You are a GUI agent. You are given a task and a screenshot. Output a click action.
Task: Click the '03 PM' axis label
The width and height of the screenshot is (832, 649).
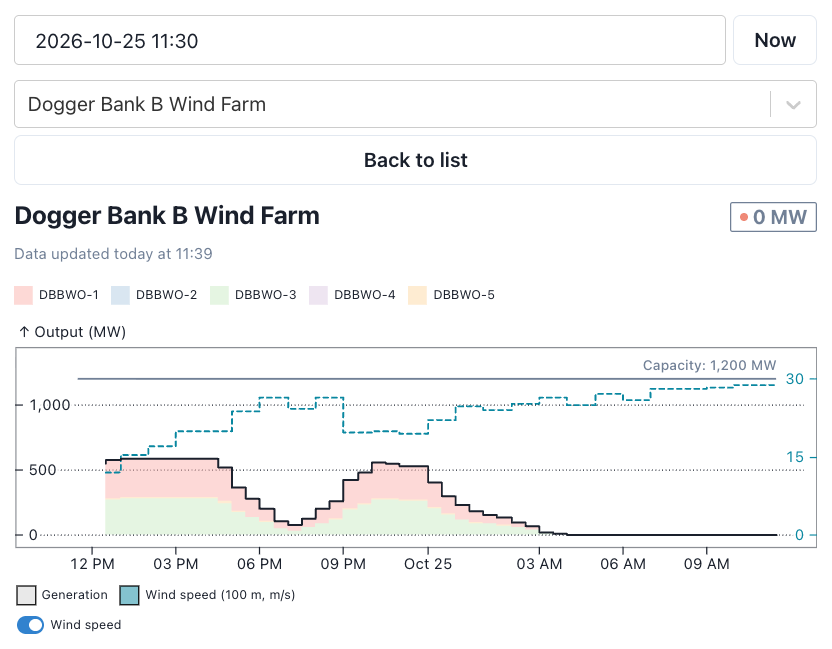click(176, 564)
